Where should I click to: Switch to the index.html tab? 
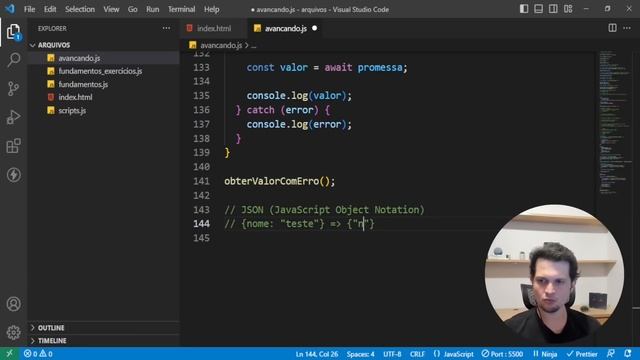coord(213,28)
